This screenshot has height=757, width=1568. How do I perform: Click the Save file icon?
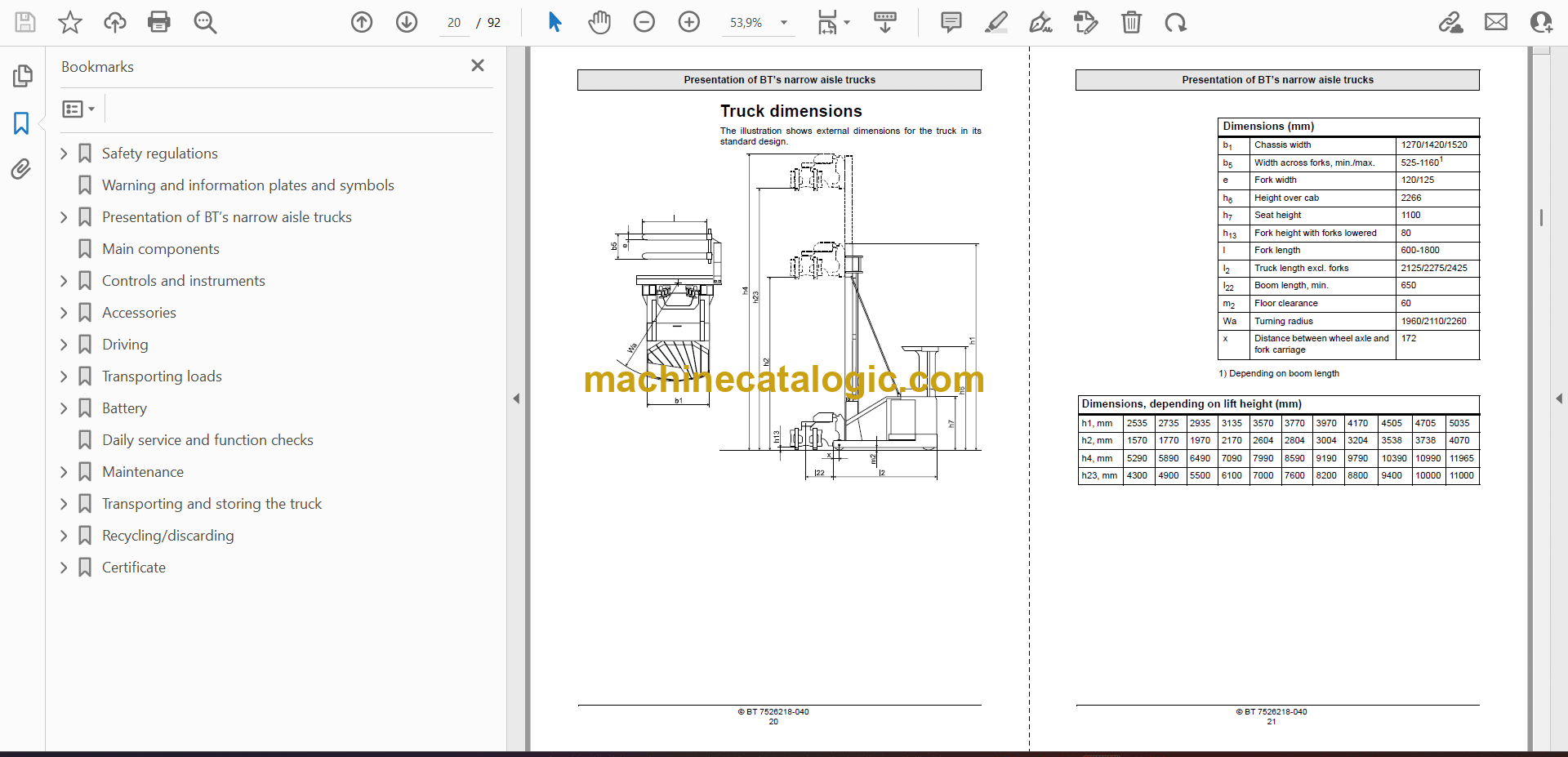click(x=25, y=22)
